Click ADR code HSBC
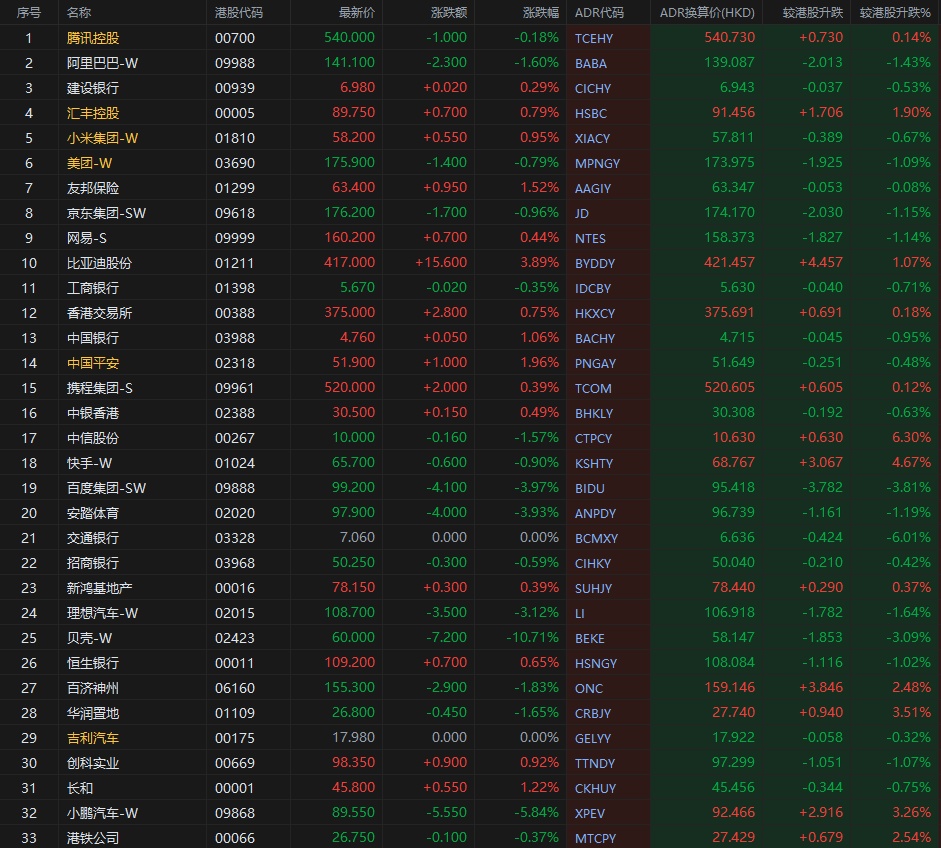The height and width of the screenshot is (848, 941). pyautogui.click(x=591, y=113)
